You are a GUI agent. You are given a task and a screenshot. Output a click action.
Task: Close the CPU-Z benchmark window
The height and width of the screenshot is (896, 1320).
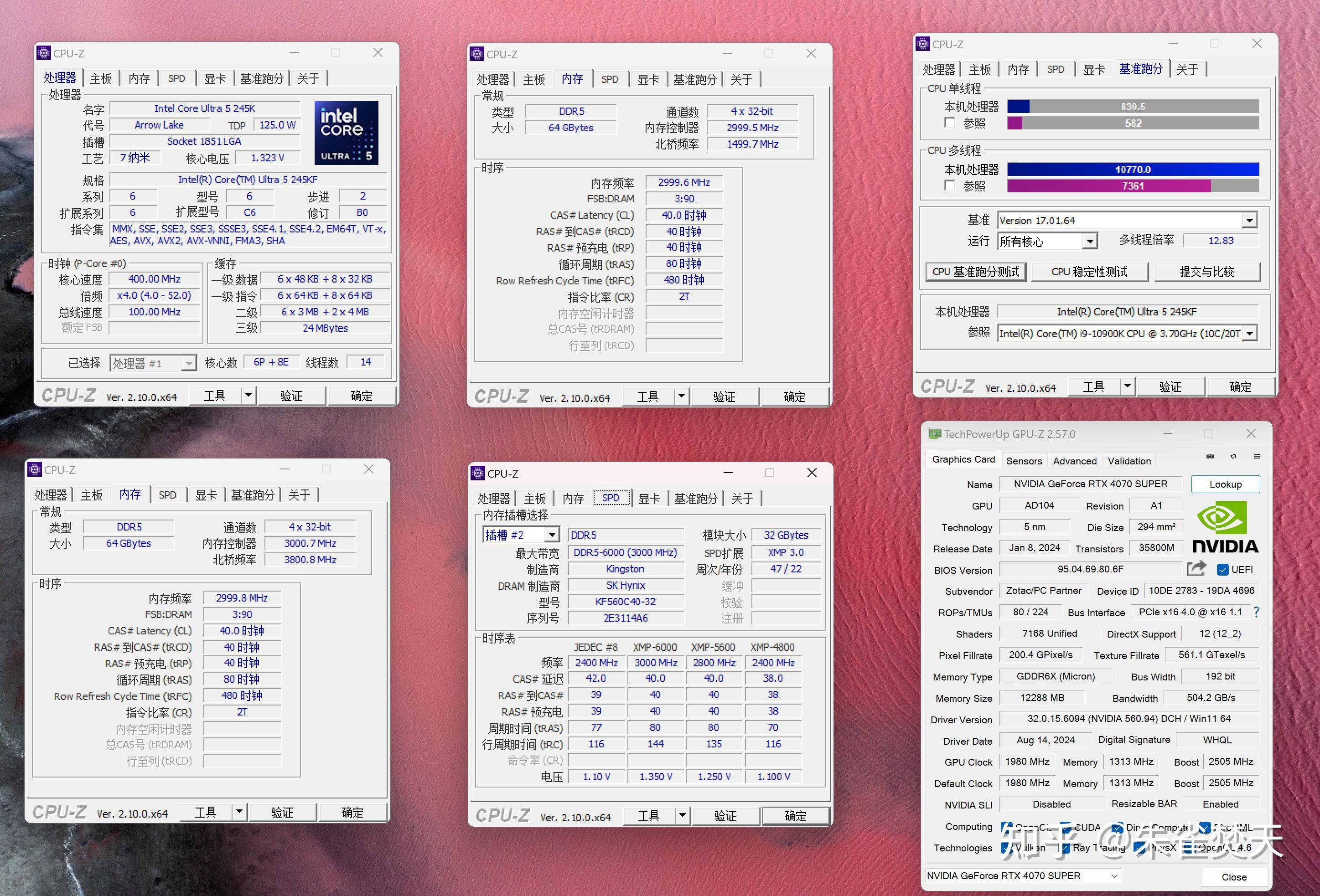pos(1257,43)
